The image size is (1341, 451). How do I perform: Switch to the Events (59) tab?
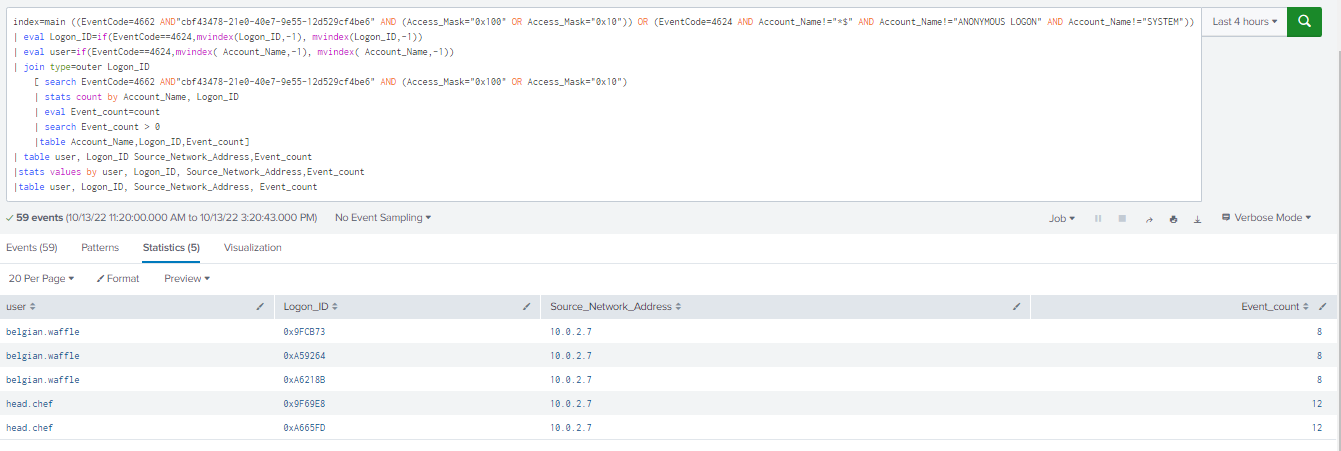[x=32, y=248]
